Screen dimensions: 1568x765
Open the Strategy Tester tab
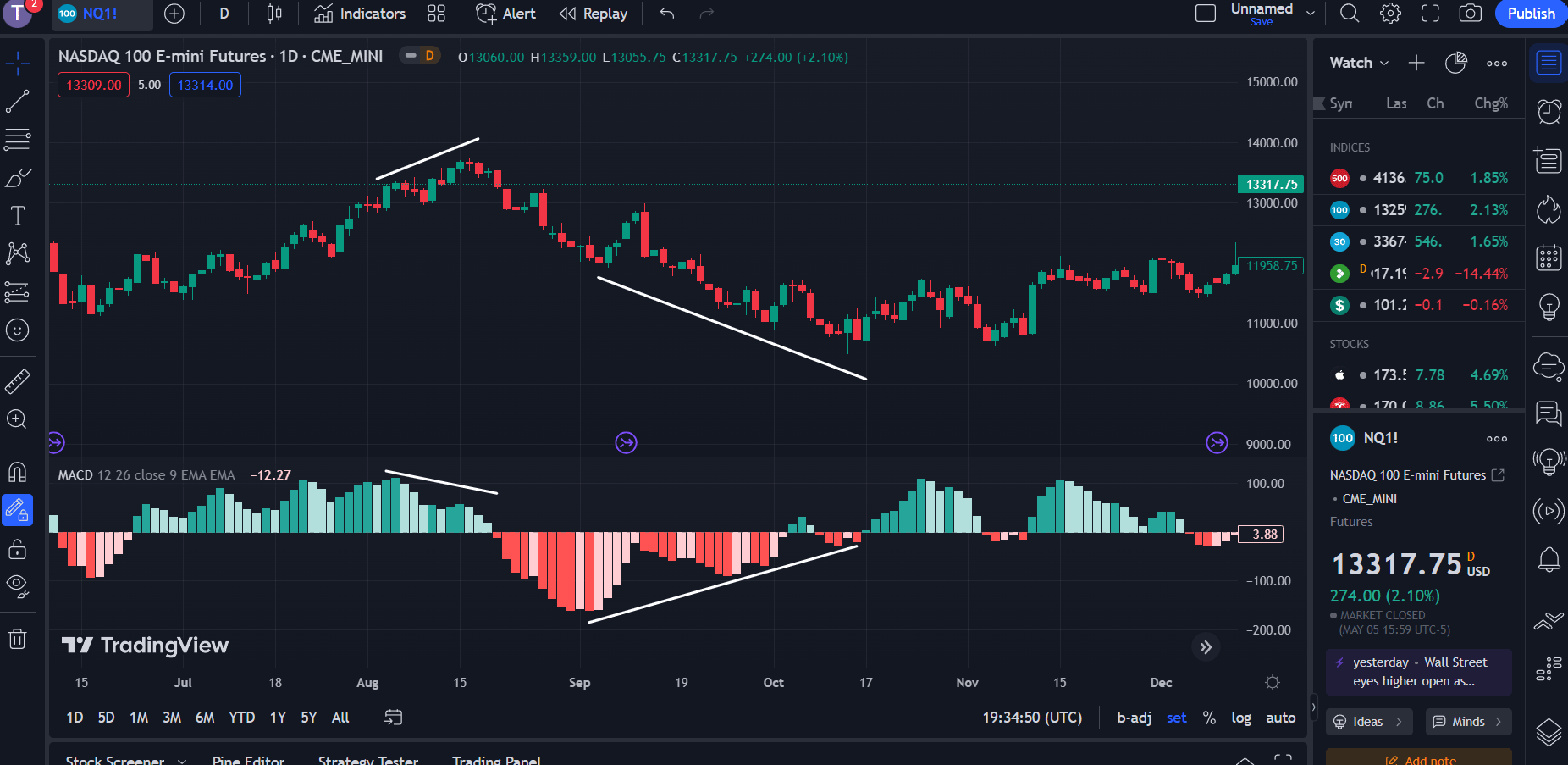(368, 759)
